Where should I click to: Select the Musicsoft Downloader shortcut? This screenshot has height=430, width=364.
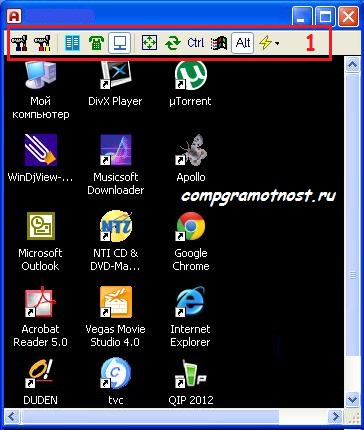(x=116, y=150)
